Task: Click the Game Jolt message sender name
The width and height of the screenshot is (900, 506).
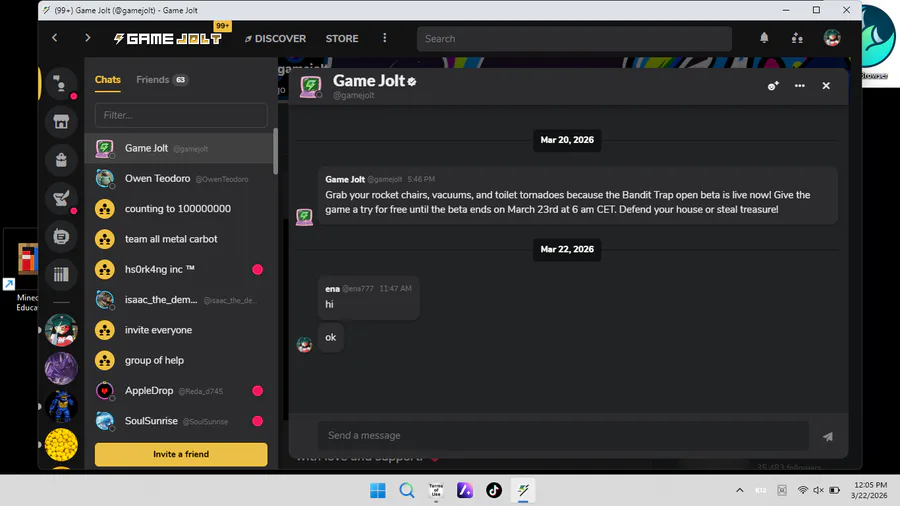Action: point(345,179)
